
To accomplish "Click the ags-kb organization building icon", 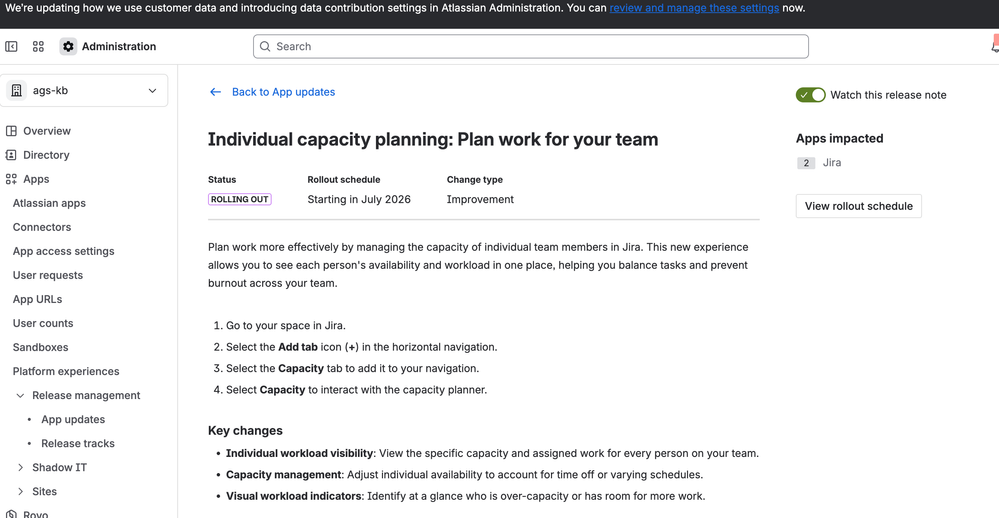I will coord(17,90).
